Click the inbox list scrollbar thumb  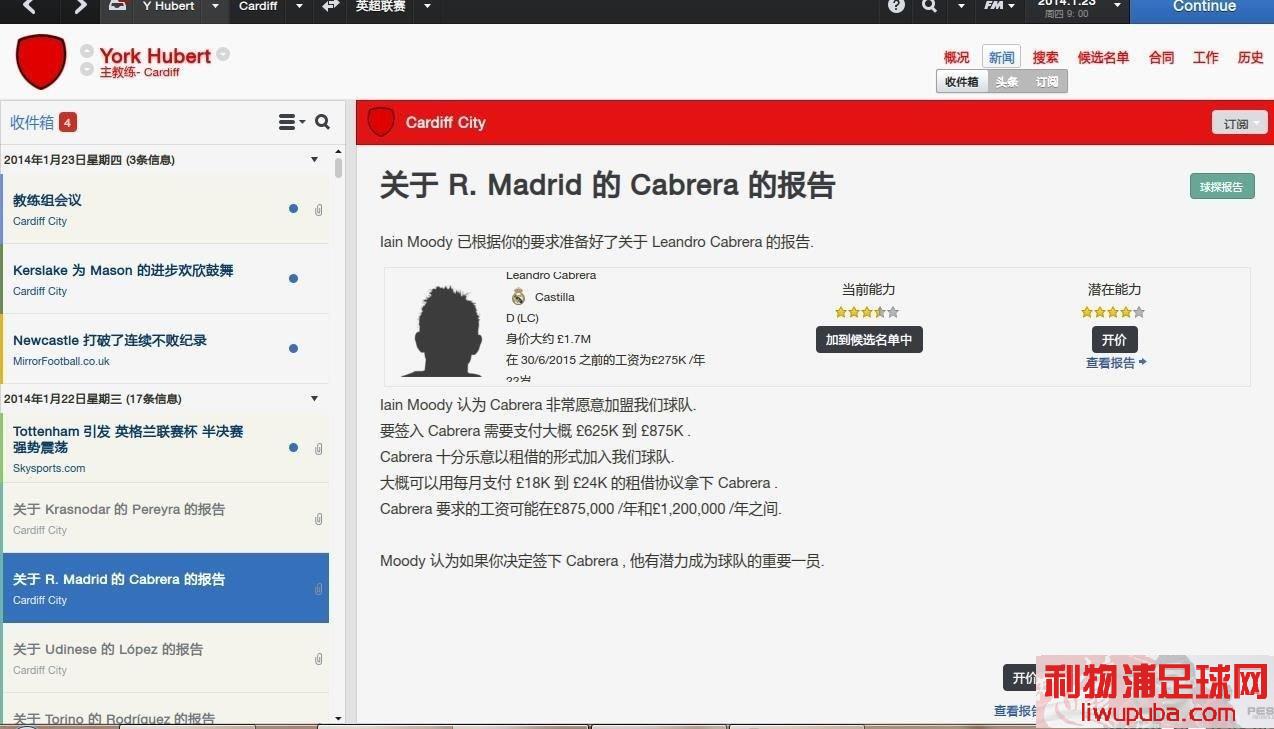[x=338, y=168]
